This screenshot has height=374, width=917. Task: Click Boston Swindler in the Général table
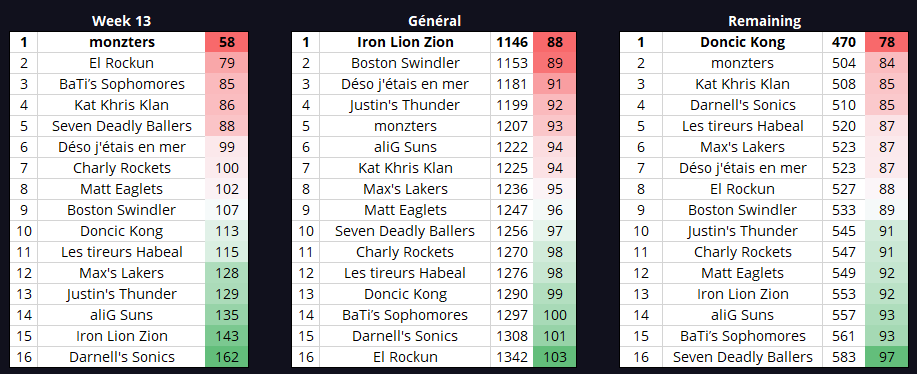[x=405, y=63]
